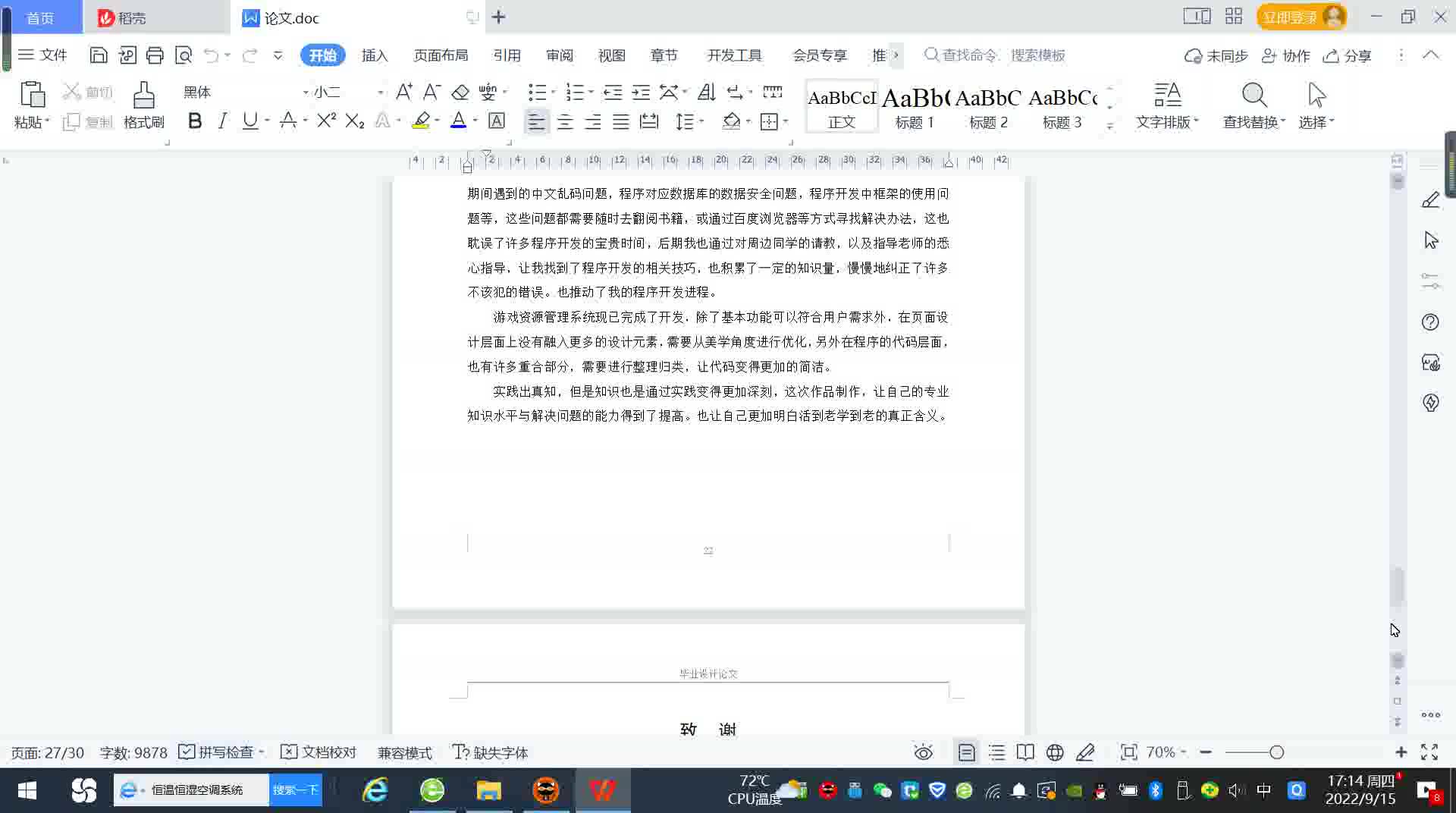This screenshot has height=813, width=1456.
Task: Click the print icon in quick toolbar
Action: coord(155,55)
